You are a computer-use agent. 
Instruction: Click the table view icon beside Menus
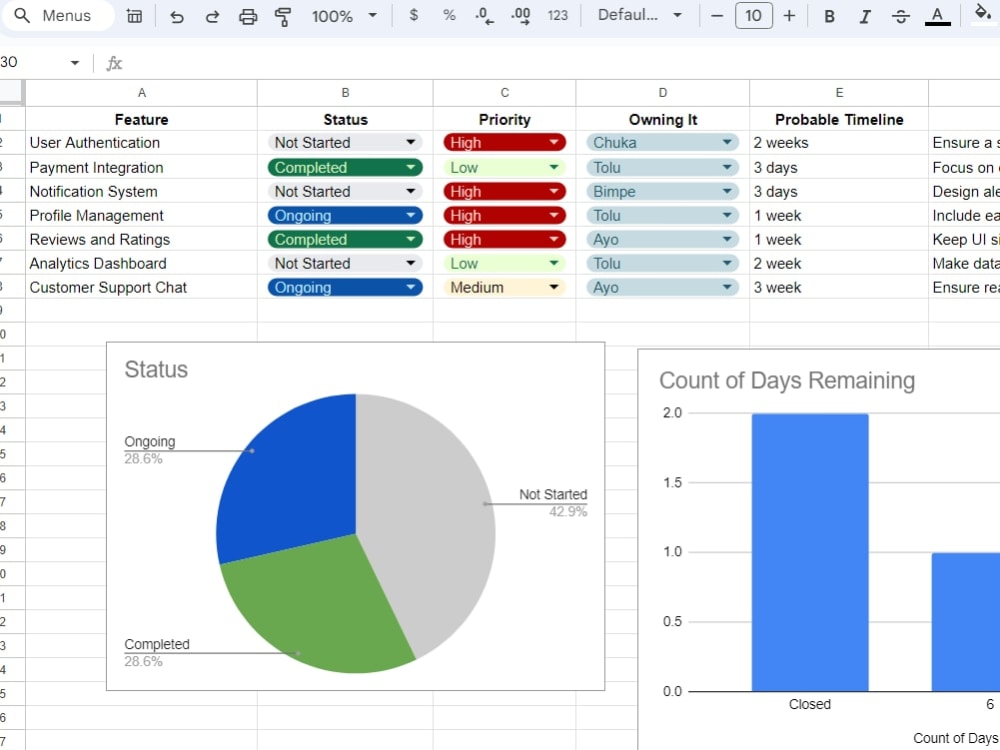click(x=135, y=16)
